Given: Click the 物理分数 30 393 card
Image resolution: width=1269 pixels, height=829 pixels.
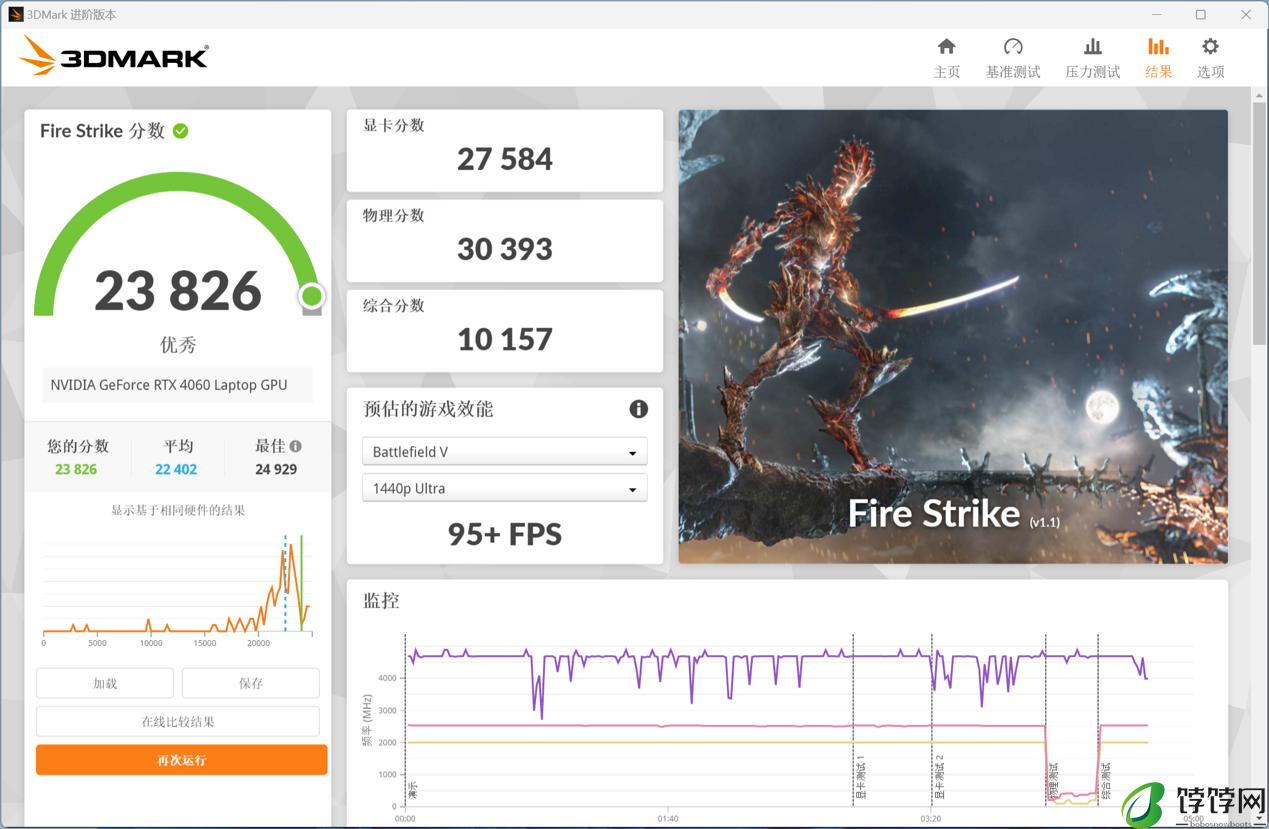Looking at the screenshot, I should point(504,241).
